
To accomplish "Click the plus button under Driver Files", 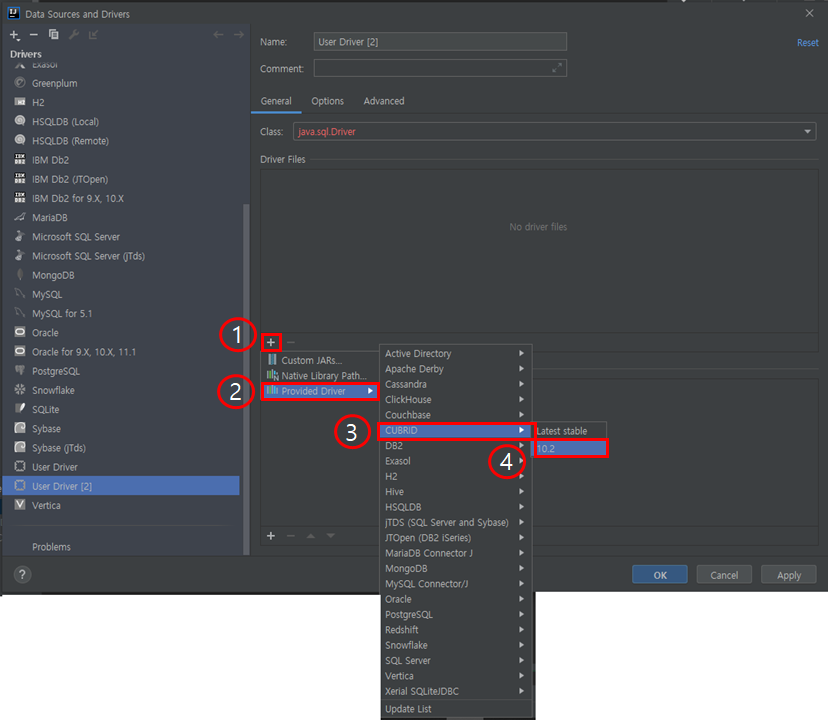I will coord(271,342).
